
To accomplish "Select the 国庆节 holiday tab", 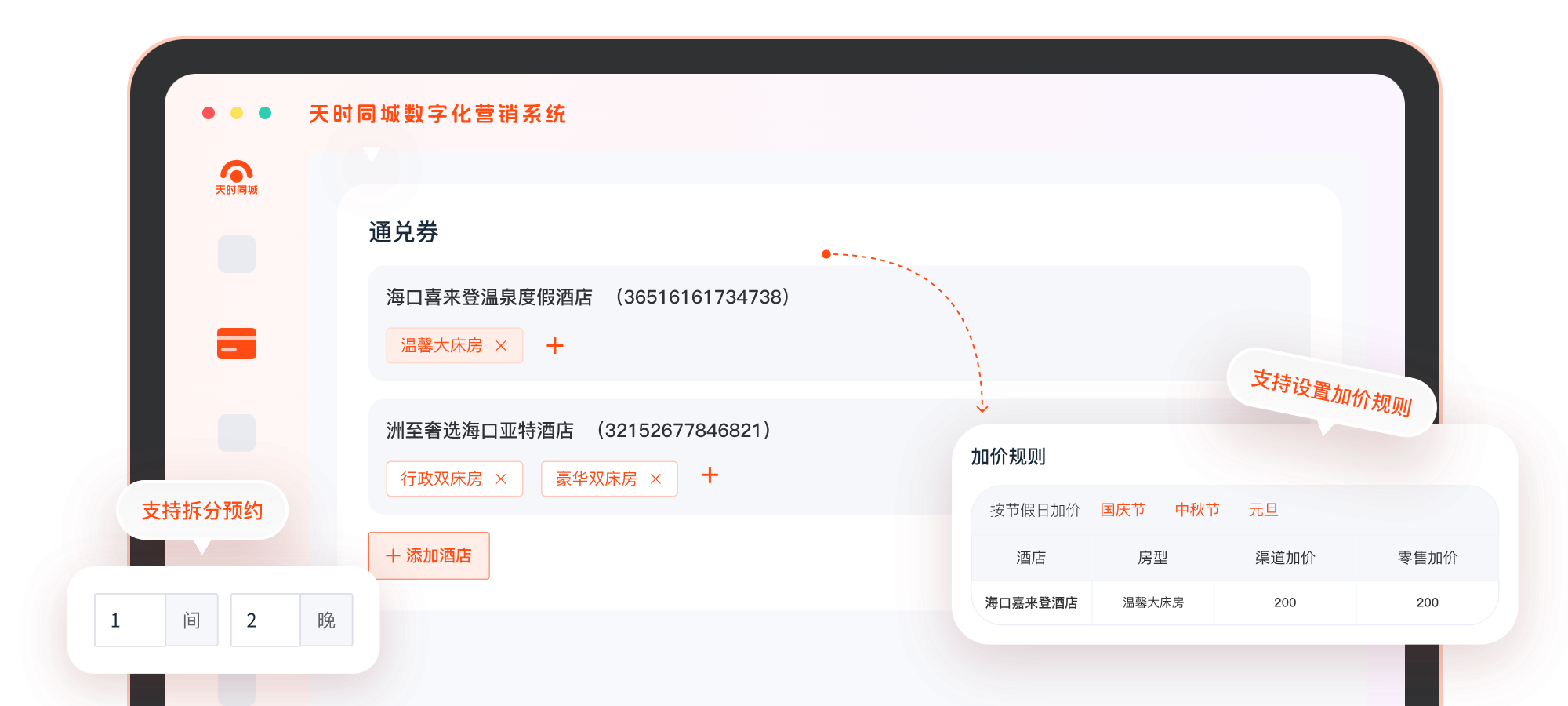I will pos(1123,510).
